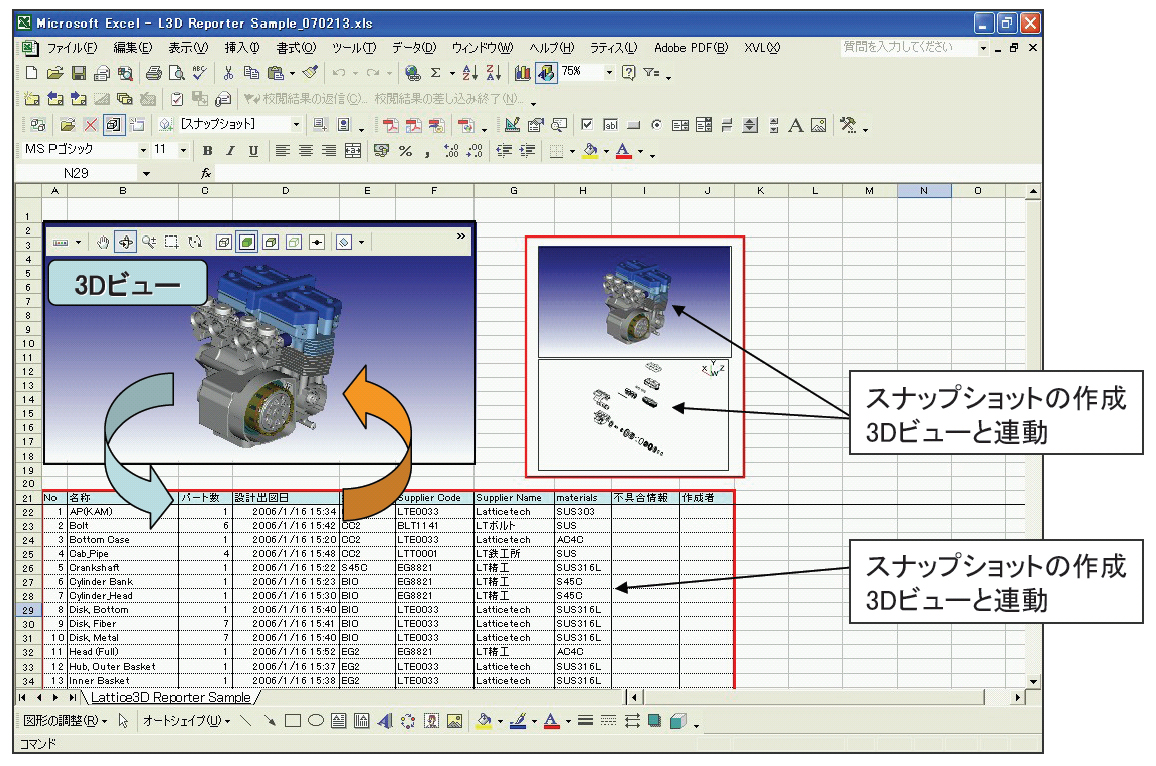Sort ascending A to Z
Screen dimensions: 1156x766
[470, 73]
